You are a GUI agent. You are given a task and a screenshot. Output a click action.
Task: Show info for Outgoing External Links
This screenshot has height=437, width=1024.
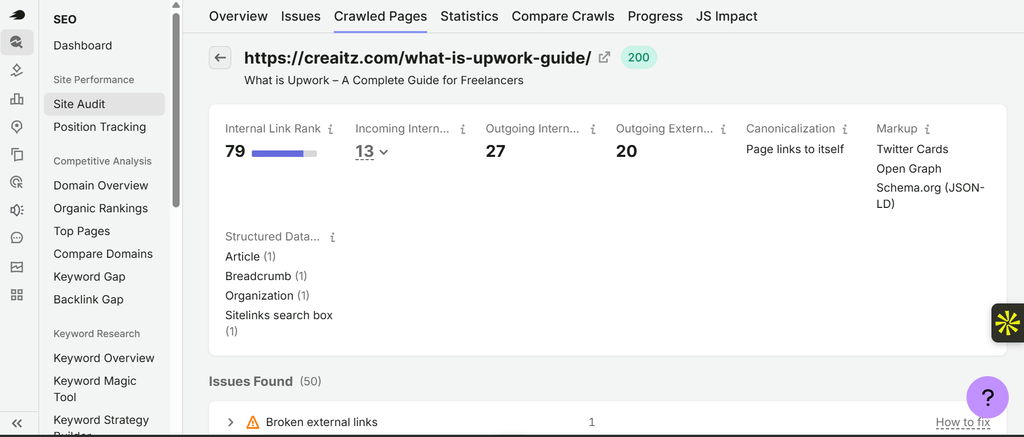(723, 129)
